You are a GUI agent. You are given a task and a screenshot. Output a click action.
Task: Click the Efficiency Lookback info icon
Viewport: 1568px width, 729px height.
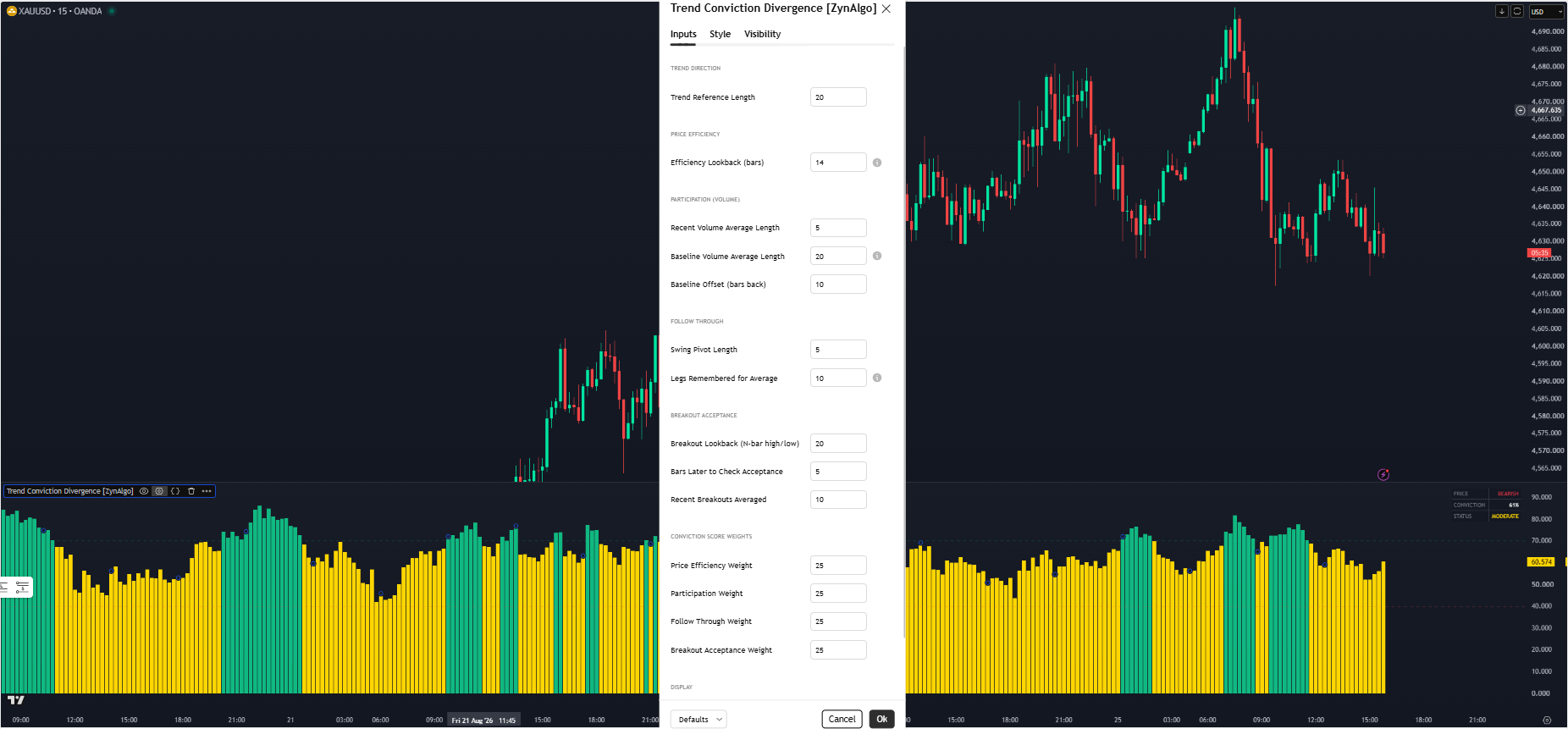(877, 163)
